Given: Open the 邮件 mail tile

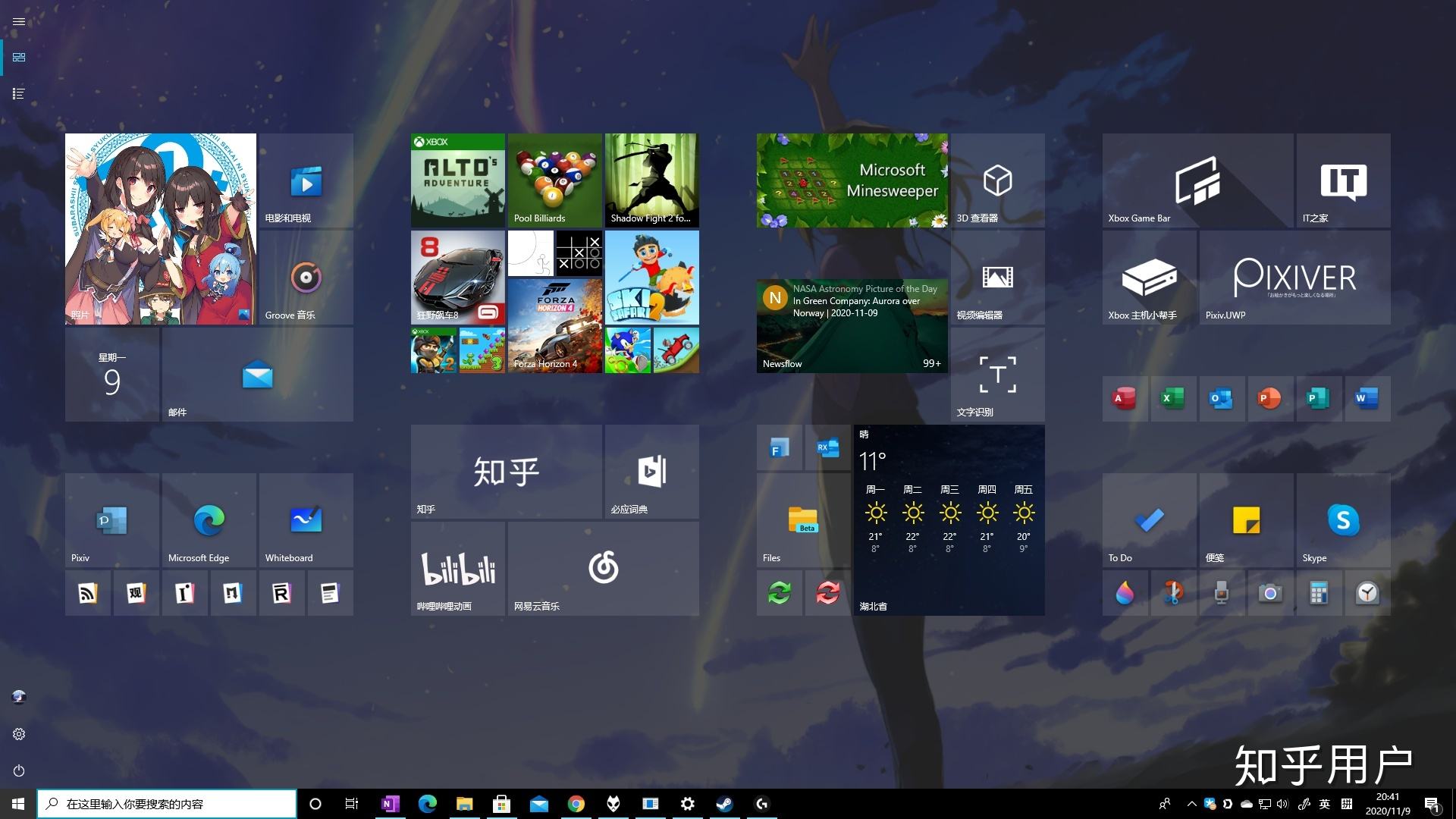Looking at the screenshot, I should point(257,375).
